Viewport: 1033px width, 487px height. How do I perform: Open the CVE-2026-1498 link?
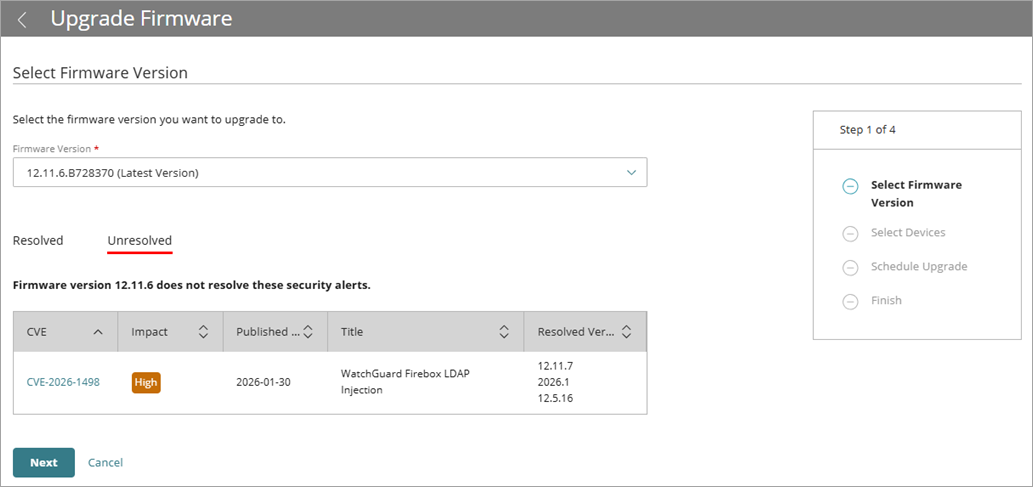coord(63,382)
